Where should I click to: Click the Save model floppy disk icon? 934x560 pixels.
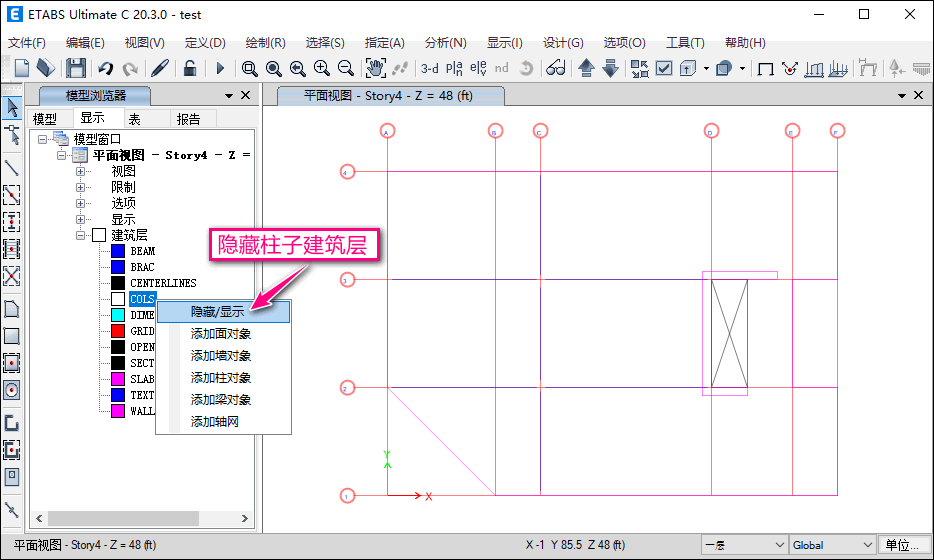click(76, 68)
